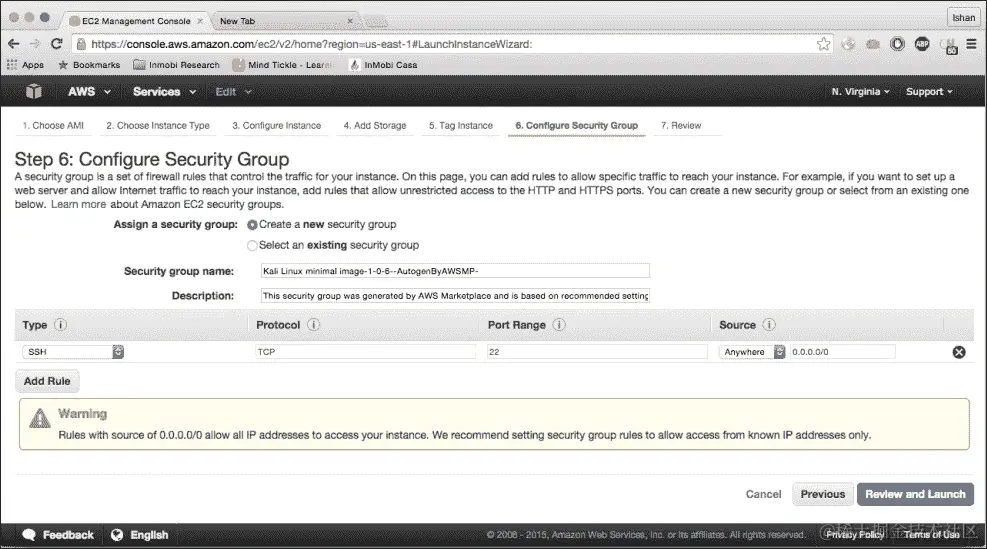Close the EC2 Management Console tab
Viewport: 987px width, 549px height.
pos(200,21)
